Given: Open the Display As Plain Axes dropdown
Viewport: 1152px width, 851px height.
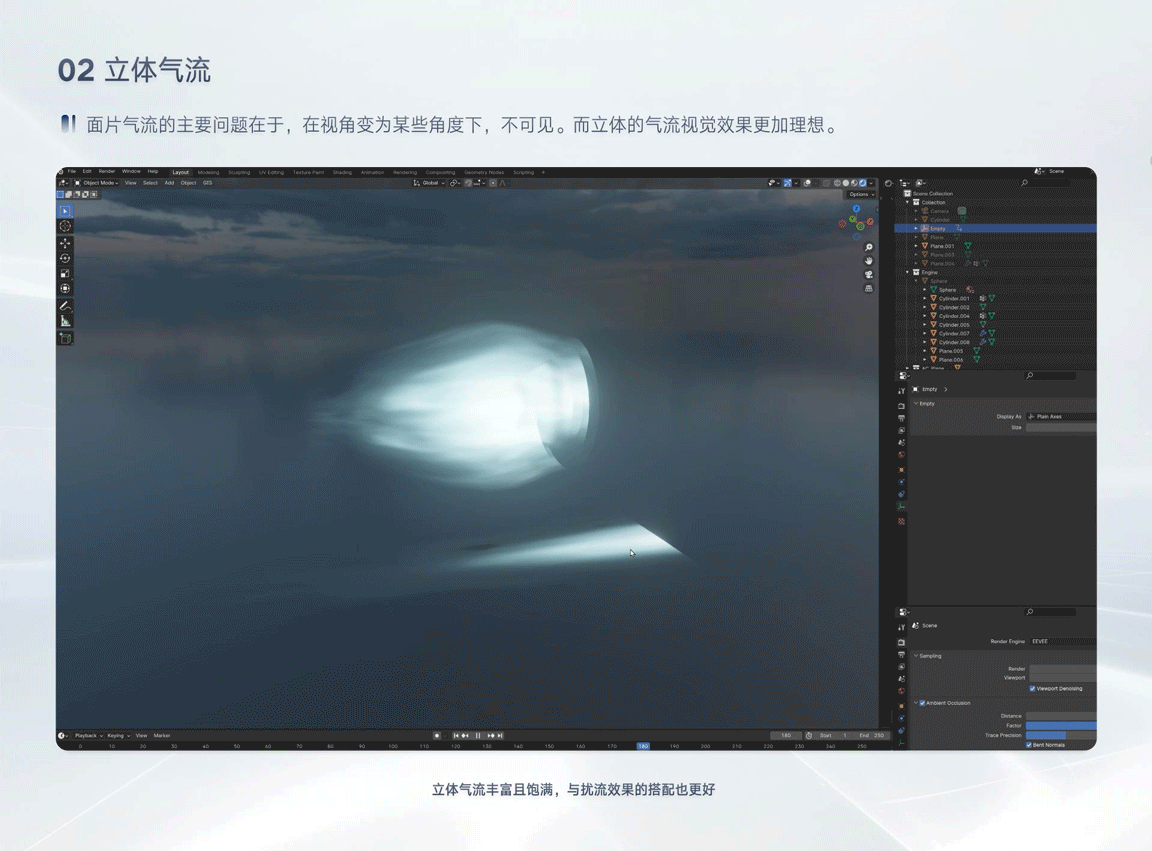Looking at the screenshot, I should click(1062, 417).
